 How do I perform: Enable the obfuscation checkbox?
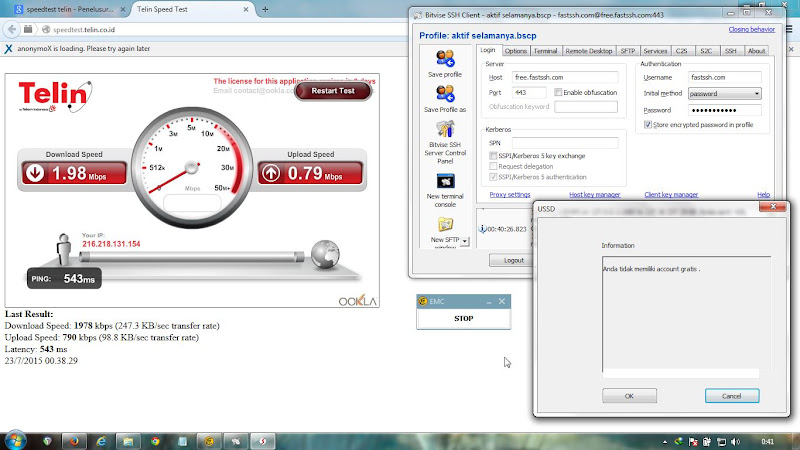pyautogui.click(x=558, y=92)
